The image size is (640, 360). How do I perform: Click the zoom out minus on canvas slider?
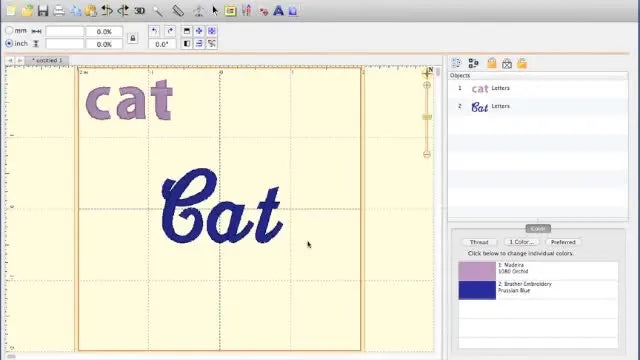427,155
